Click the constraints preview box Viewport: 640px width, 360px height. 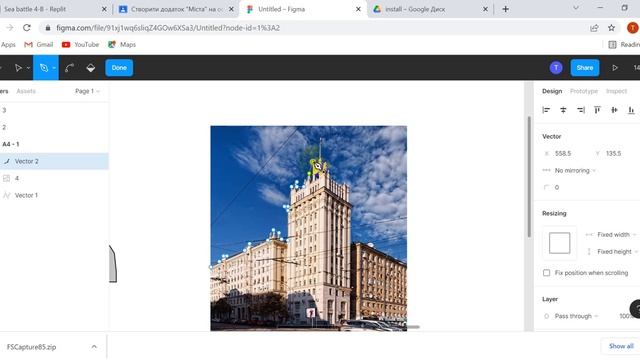pyautogui.click(x=559, y=243)
